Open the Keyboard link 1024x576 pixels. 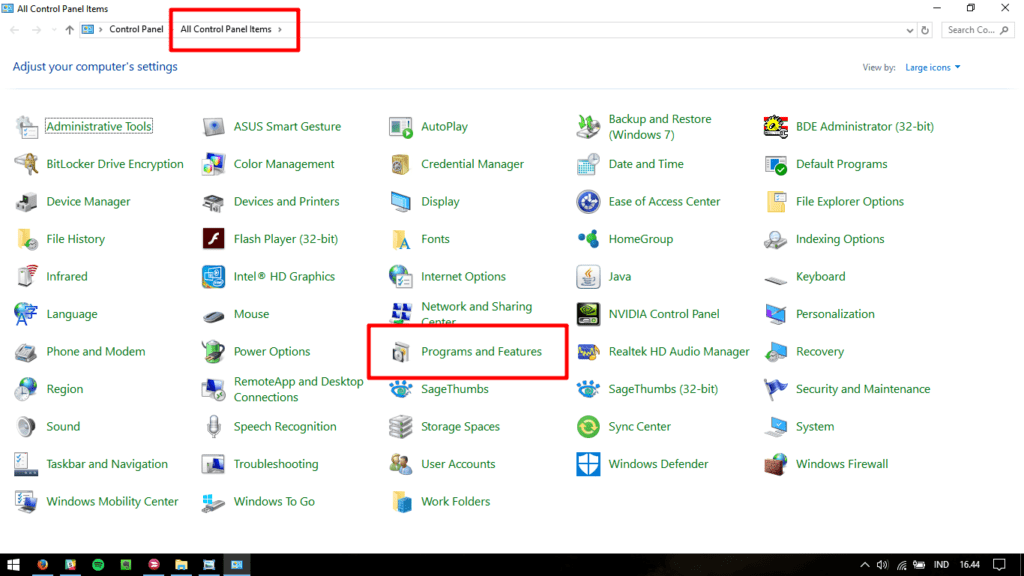click(x=820, y=277)
